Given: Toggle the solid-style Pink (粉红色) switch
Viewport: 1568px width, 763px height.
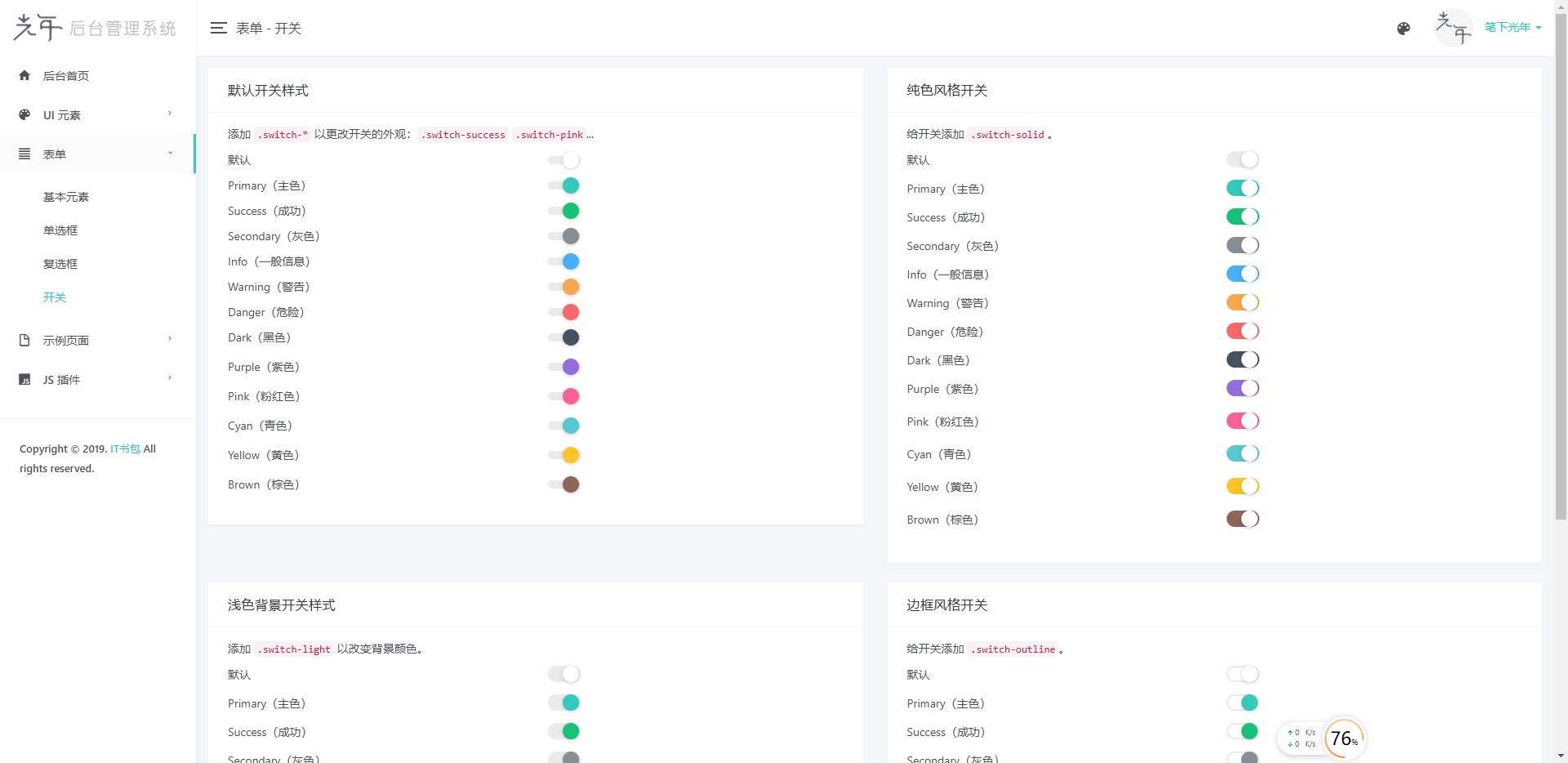Looking at the screenshot, I should pos(1242,421).
